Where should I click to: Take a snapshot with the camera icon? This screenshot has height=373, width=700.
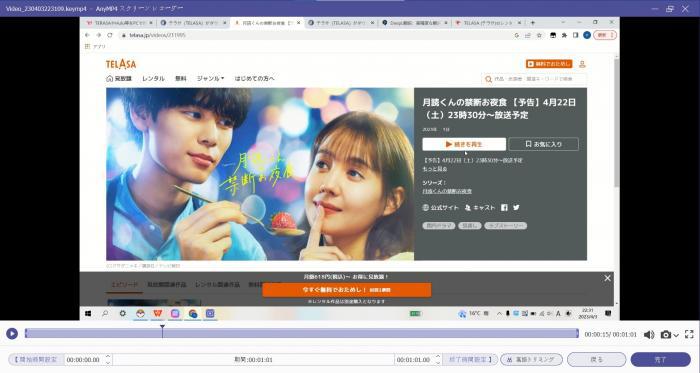(666, 334)
